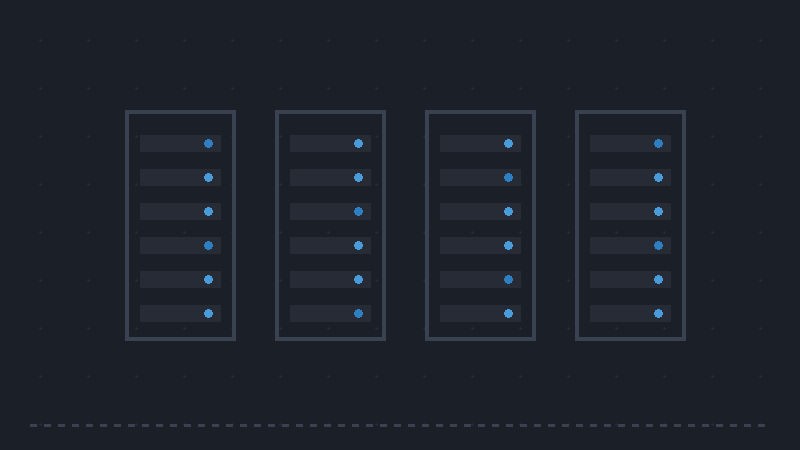Click third slot LED in fourth rack
Screen dimensions: 800x450
[659, 212]
